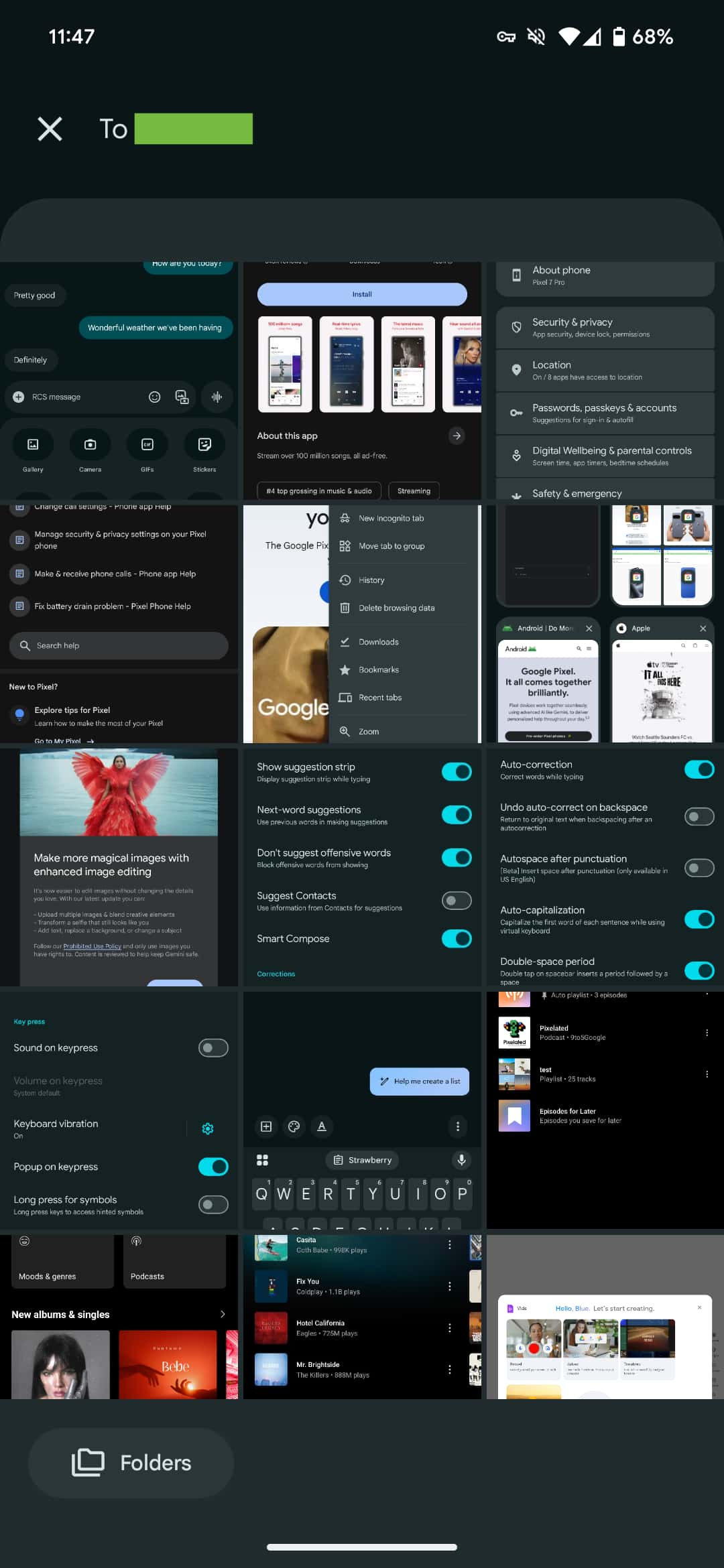Disable the Auto-correction switch
724x1568 pixels.
(x=699, y=769)
